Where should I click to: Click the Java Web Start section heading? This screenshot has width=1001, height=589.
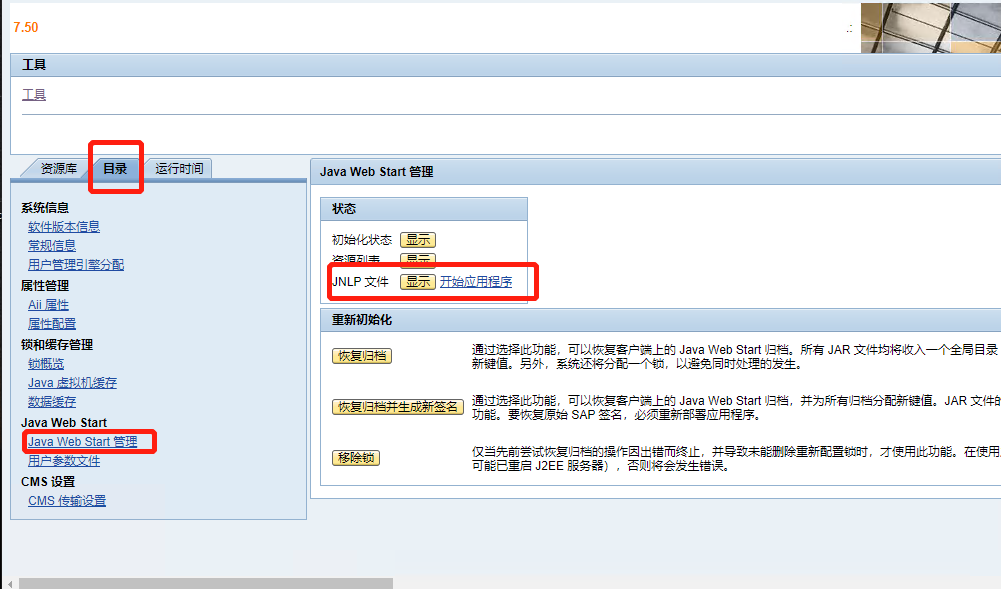click(x=64, y=423)
